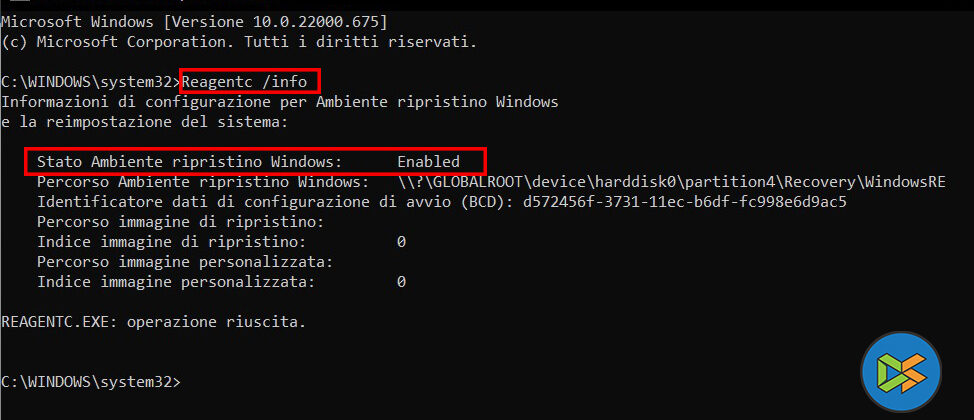This screenshot has width=974, height=420.
Task: Click the highlighted Reagentc /info command
Action: click(251, 80)
